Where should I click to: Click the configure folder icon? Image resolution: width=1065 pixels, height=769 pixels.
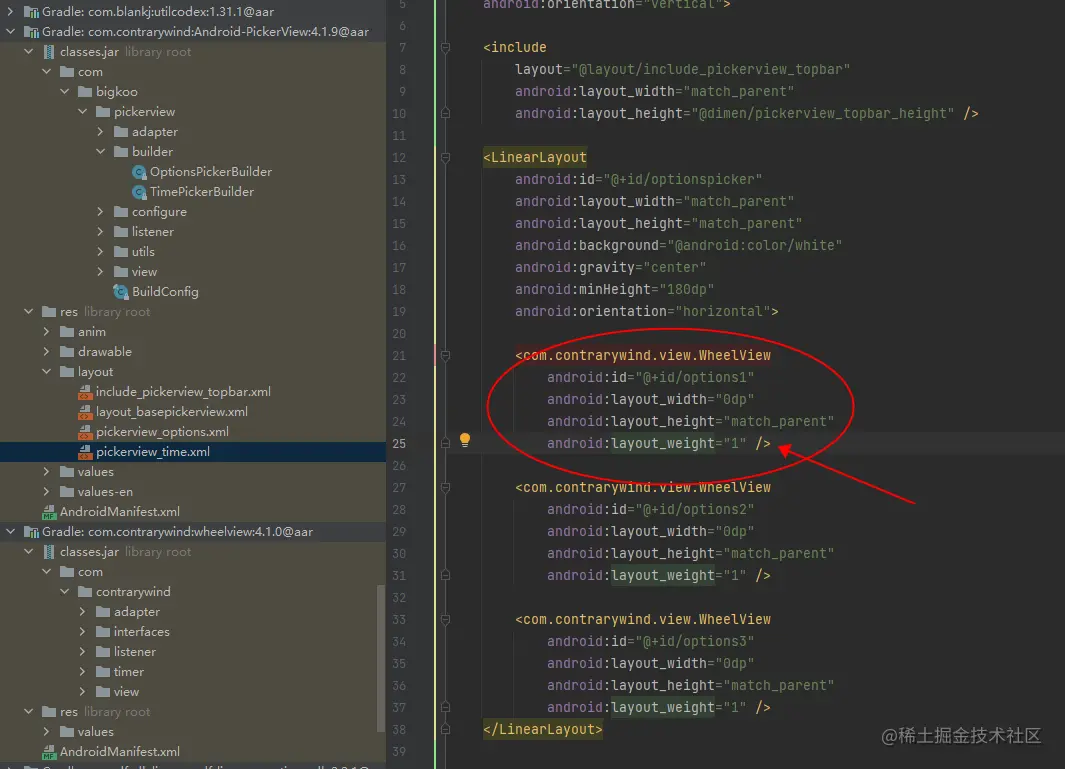(121, 212)
